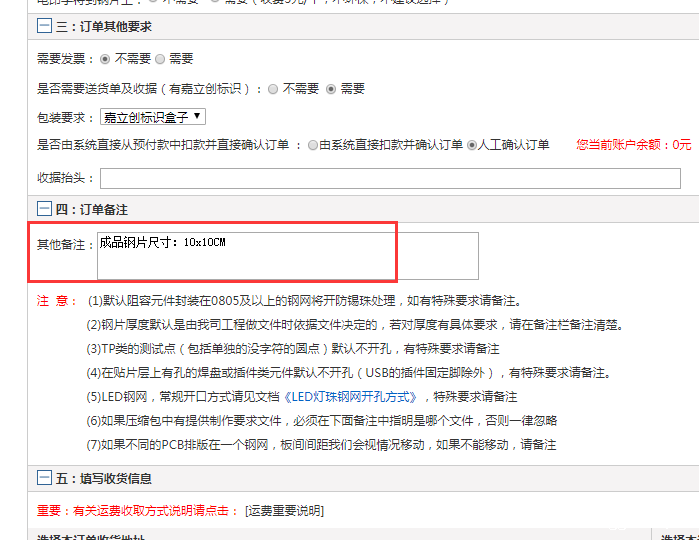Open the 包装要求 dropdown
The height and width of the screenshot is (540, 699).
pyautogui.click(x=153, y=117)
